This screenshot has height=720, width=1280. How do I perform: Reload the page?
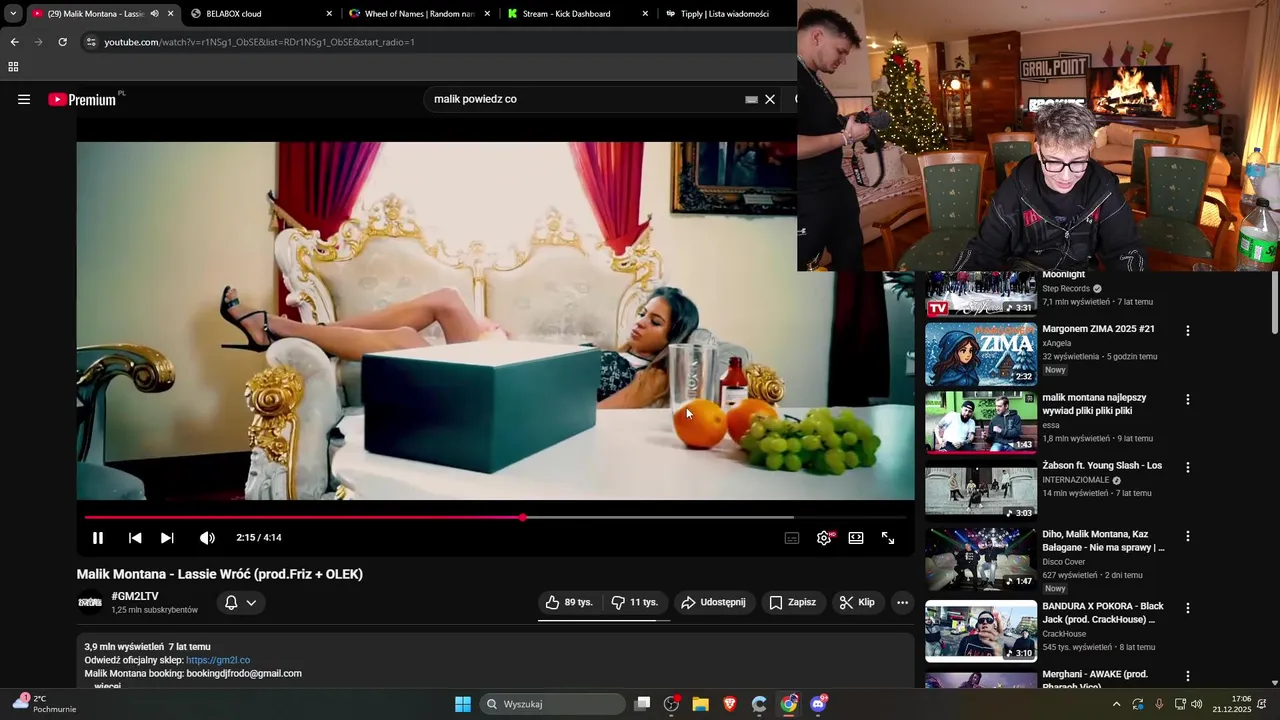(62, 42)
